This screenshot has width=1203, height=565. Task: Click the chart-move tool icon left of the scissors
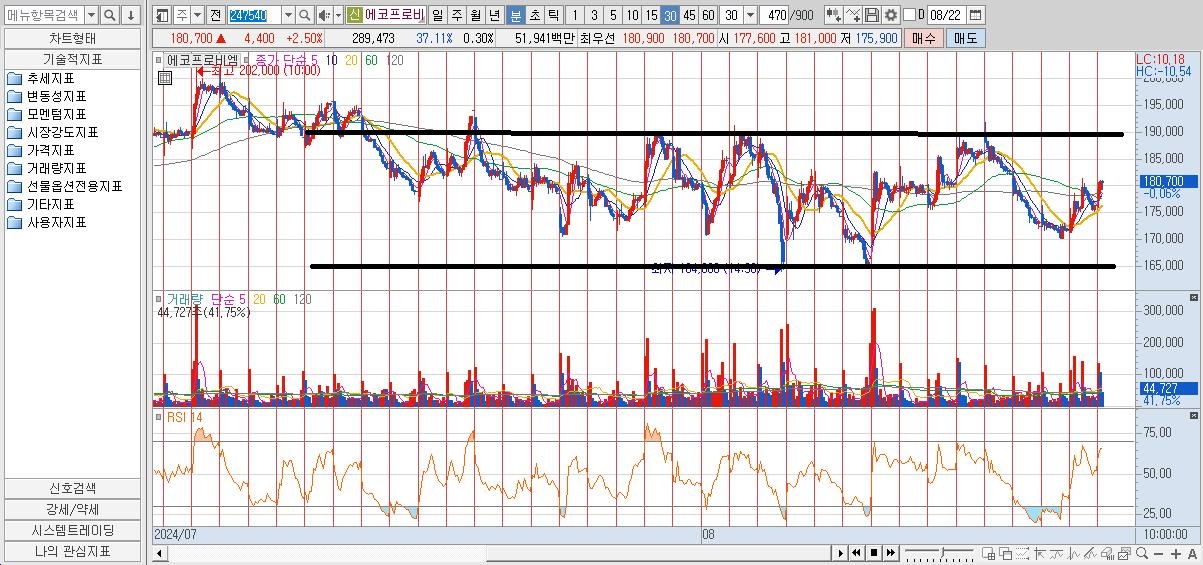point(834,15)
